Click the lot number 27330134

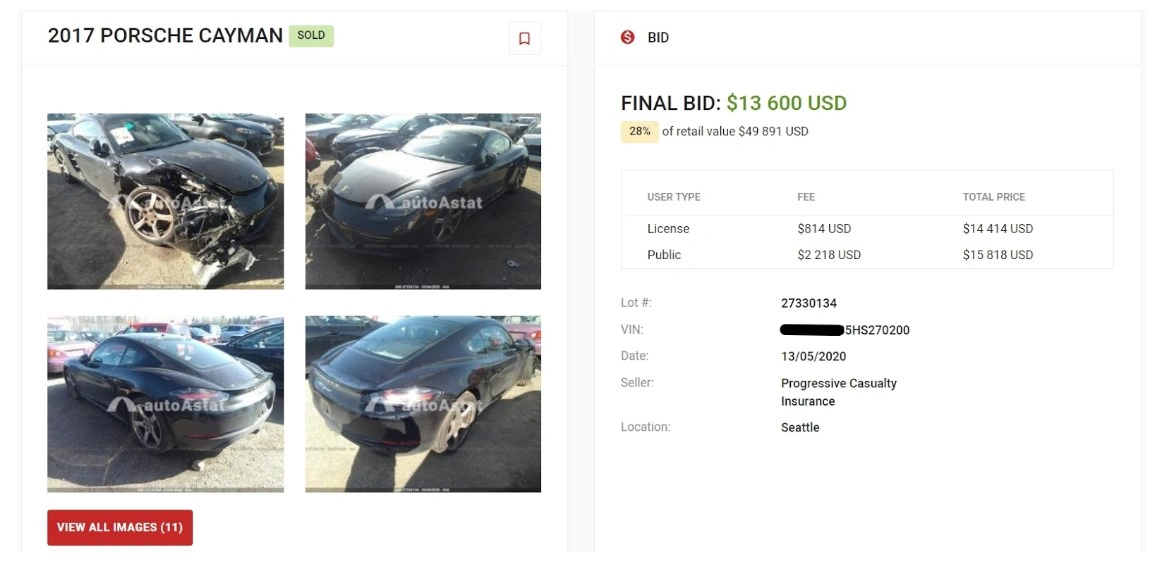click(x=809, y=303)
